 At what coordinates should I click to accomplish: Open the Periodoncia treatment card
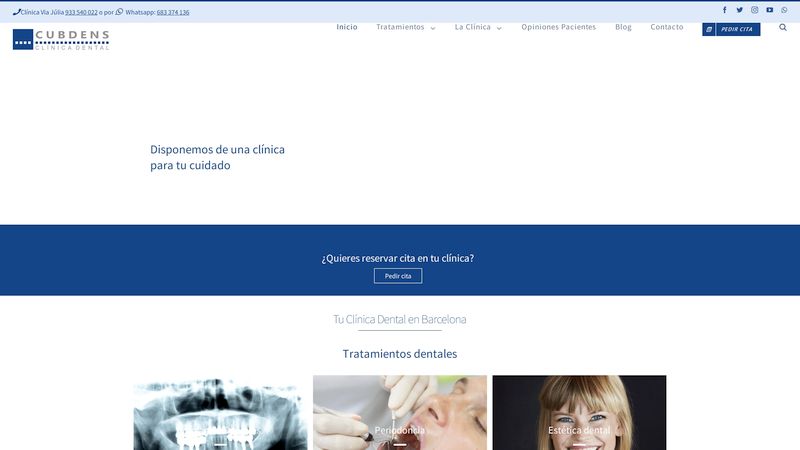coord(400,413)
